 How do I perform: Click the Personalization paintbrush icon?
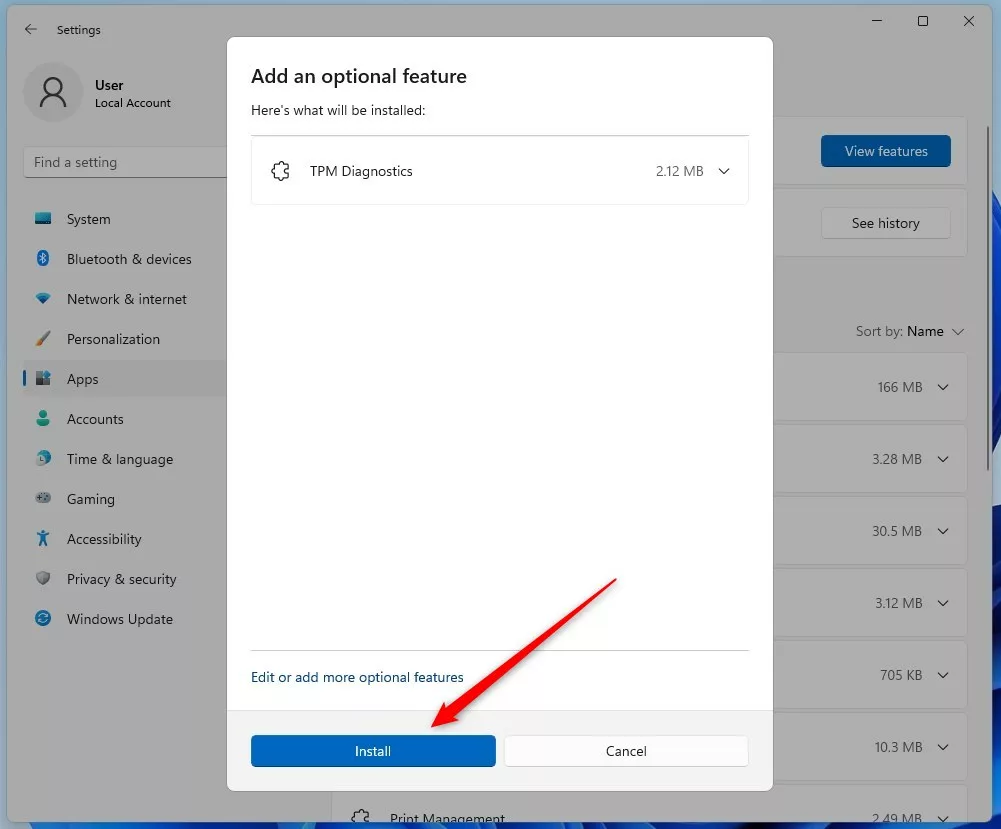pyautogui.click(x=43, y=338)
